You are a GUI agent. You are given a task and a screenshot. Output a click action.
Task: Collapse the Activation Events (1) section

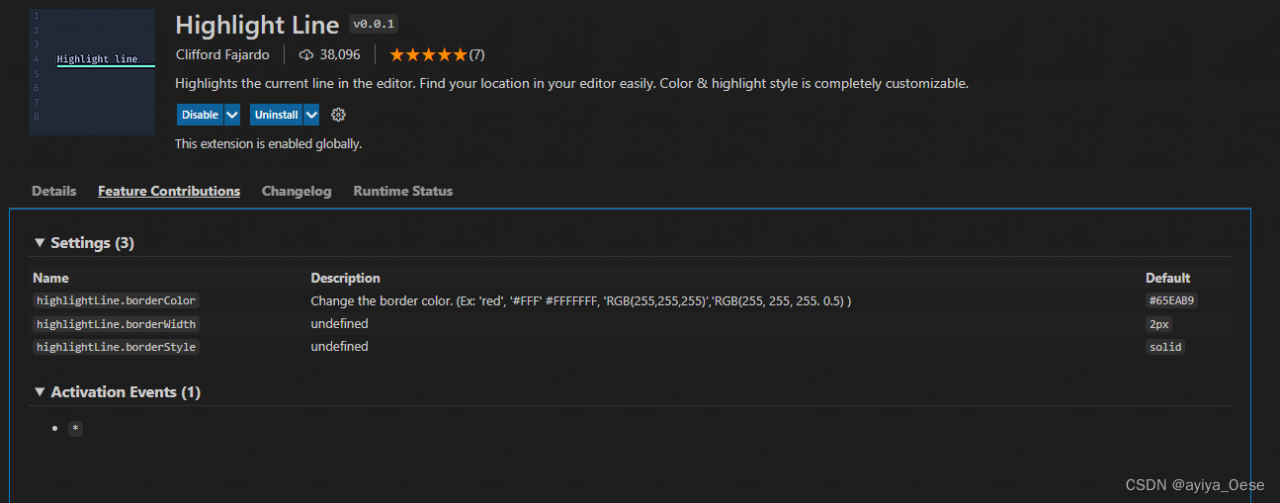click(x=40, y=392)
